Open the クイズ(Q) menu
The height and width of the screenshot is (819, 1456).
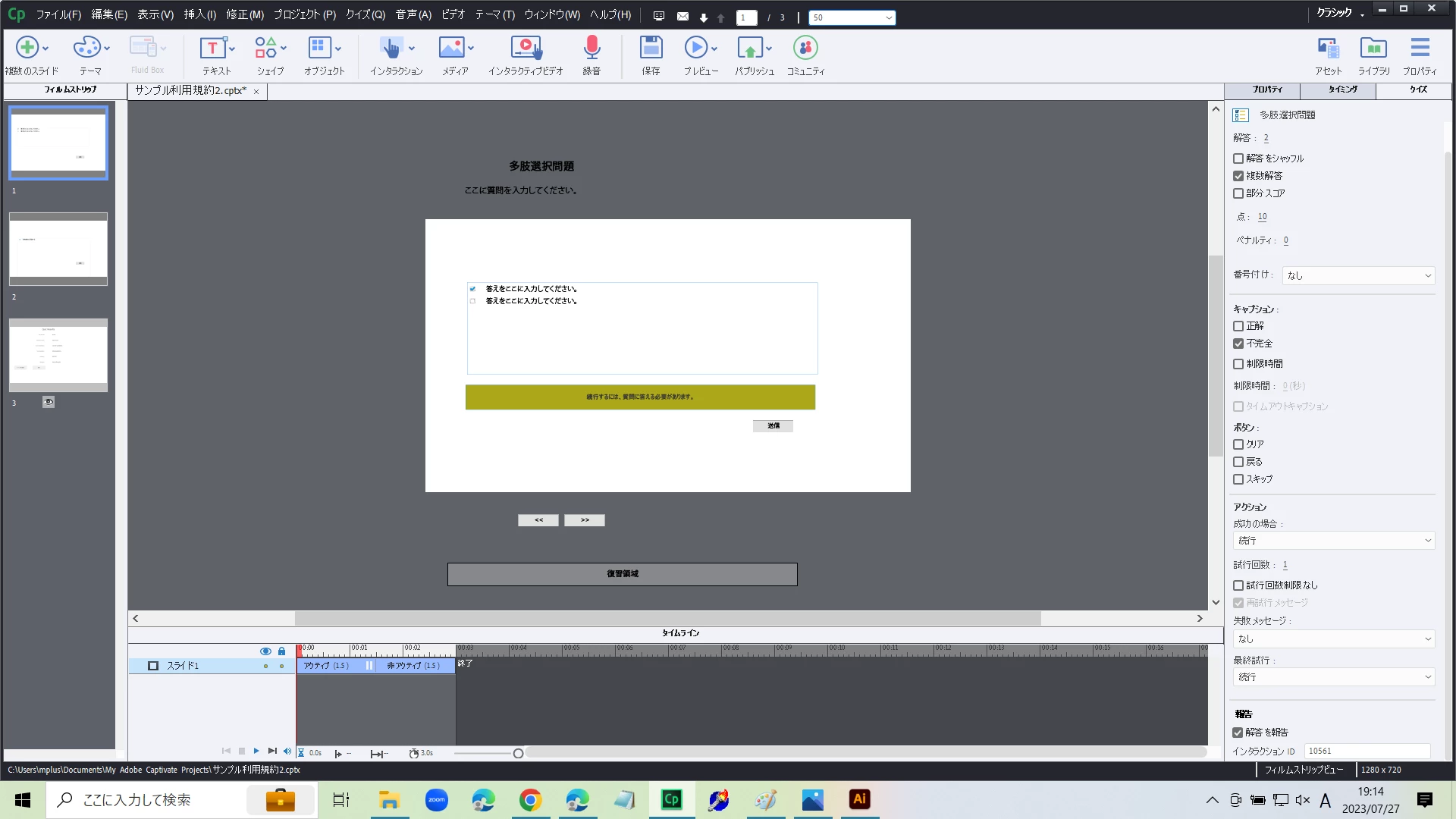point(365,14)
